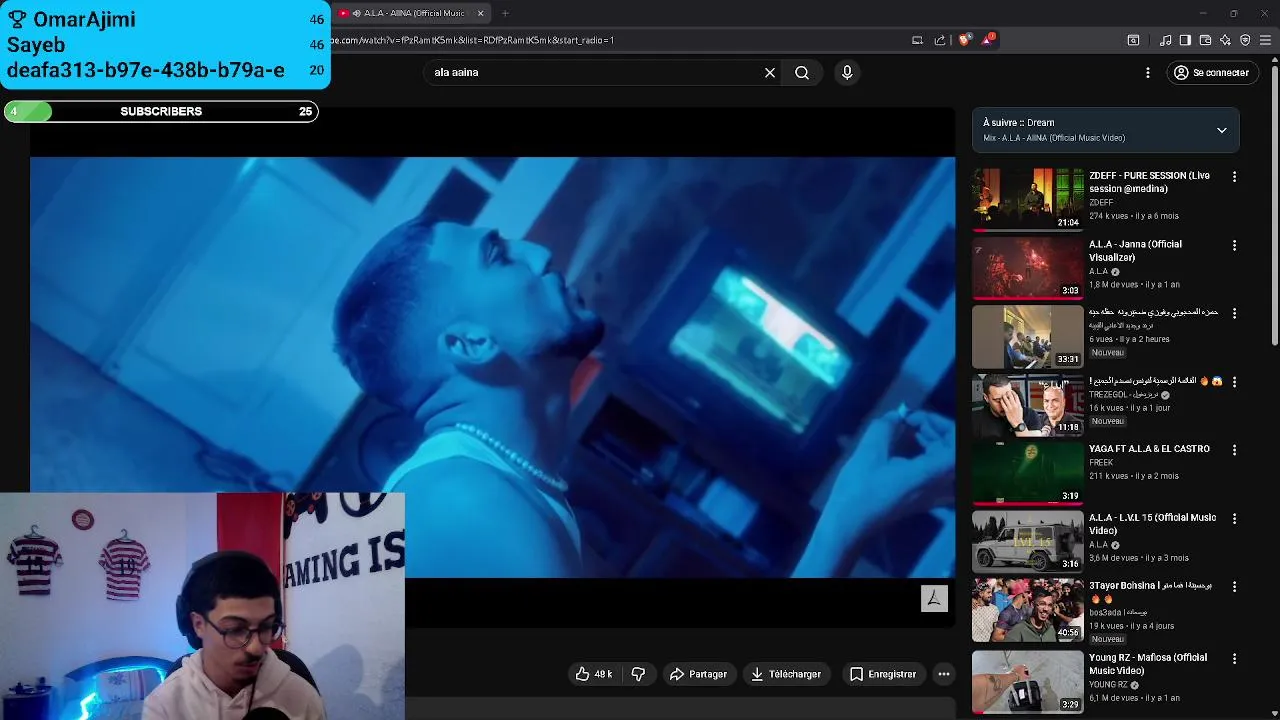Screen dimensions: 1280x720
Task: Open the more actions ellipsis below the video
Action: point(943,674)
